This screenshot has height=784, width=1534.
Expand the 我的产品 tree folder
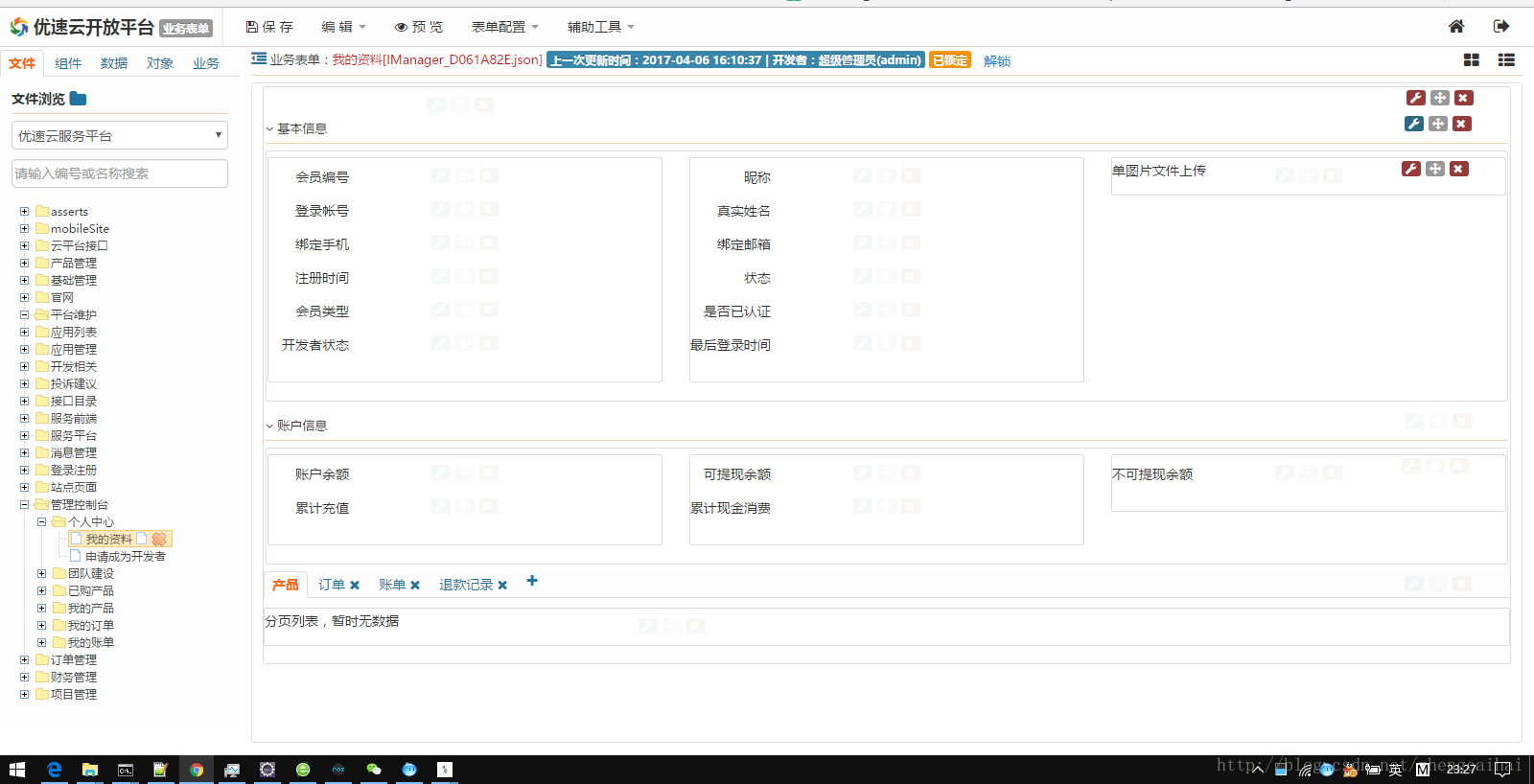coord(41,608)
